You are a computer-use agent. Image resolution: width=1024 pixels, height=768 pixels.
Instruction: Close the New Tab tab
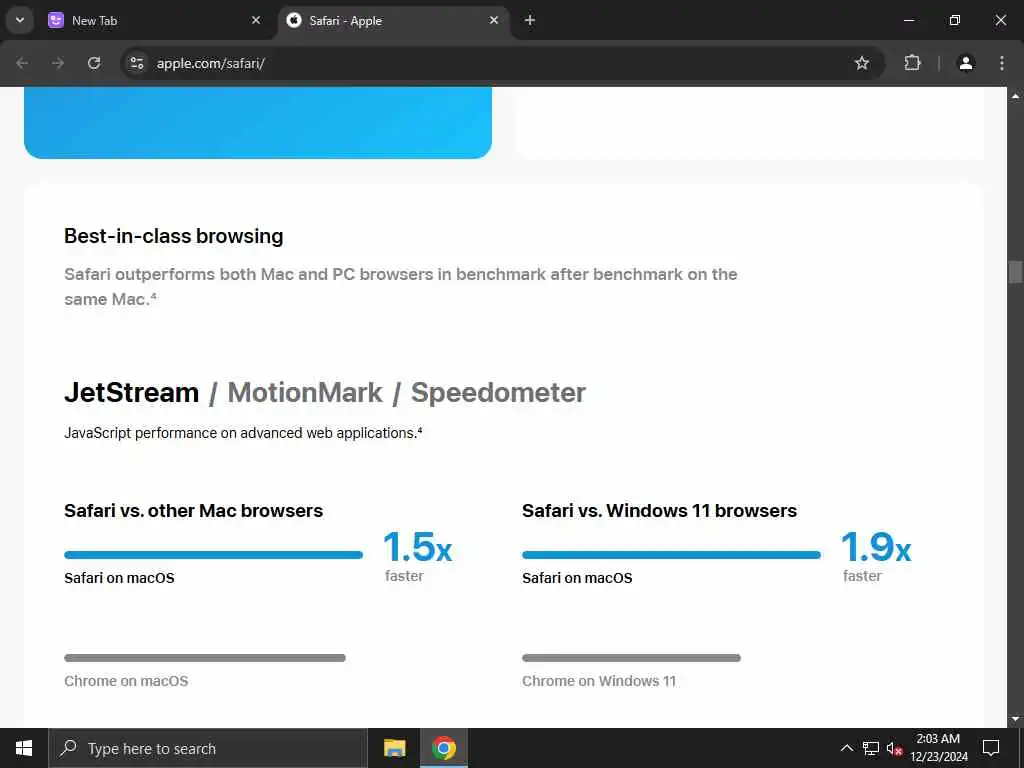(x=256, y=20)
